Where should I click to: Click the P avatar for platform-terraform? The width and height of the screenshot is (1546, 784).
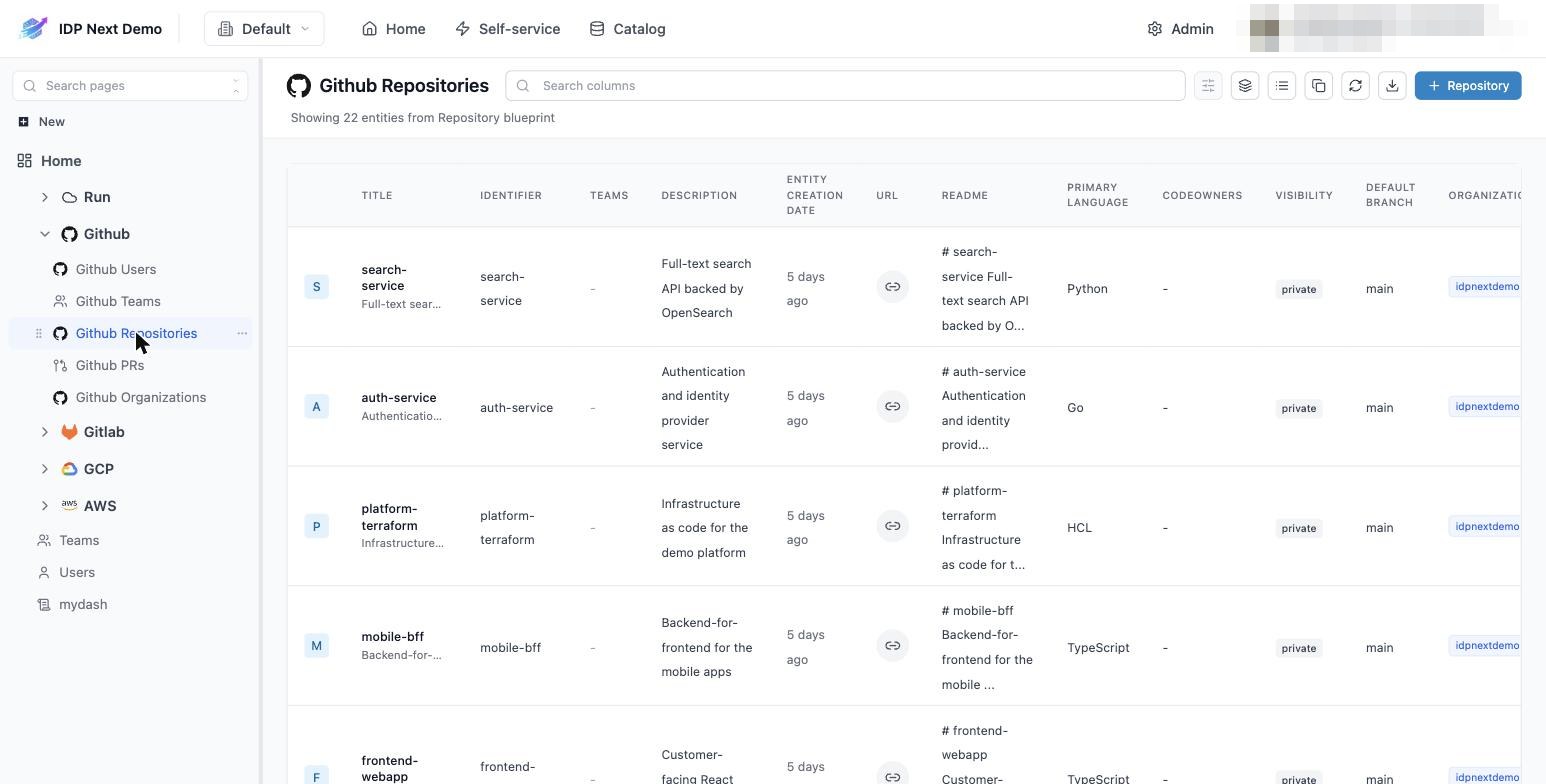[x=316, y=526]
